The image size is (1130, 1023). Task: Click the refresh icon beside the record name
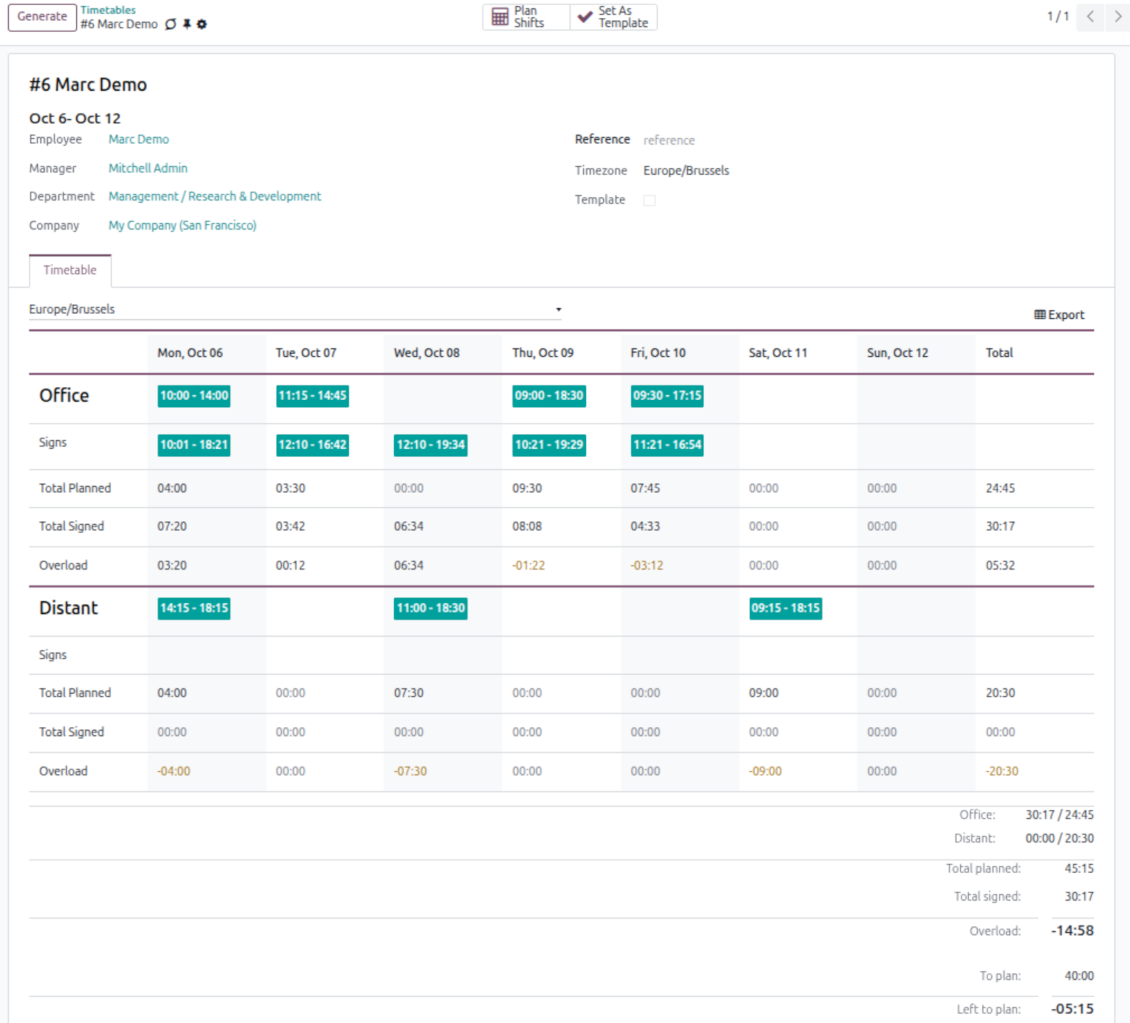click(x=171, y=24)
